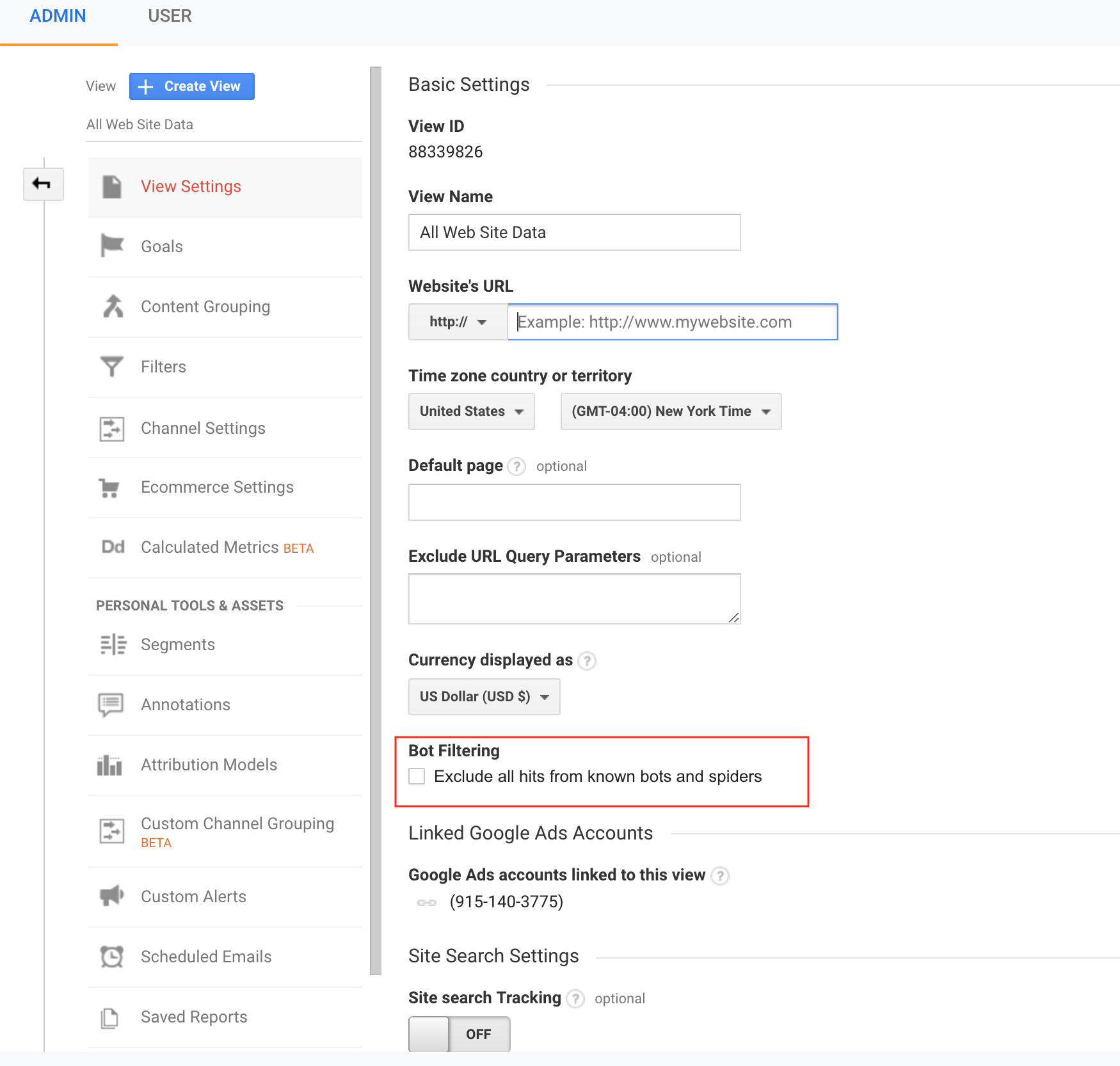
Task: Open help for Site search Tracking
Action: pyautogui.click(x=576, y=999)
